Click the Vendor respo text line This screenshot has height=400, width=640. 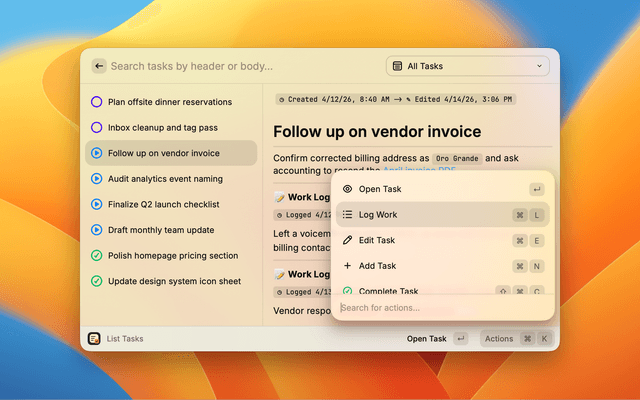coord(302,311)
